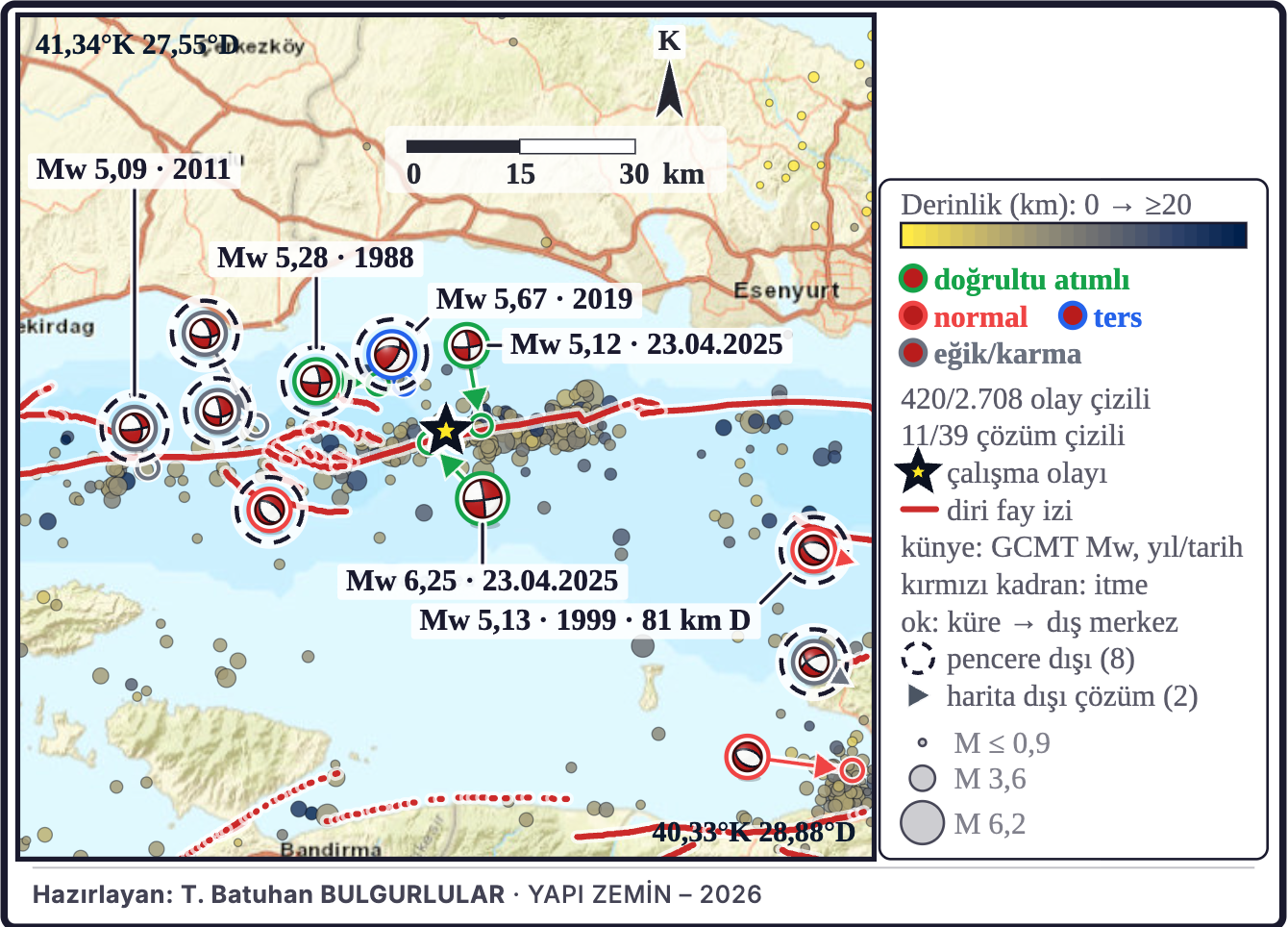1288x927 pixels.
Task: Click the tiny M ≤ 0,9 legend circle
Action: [x=922, y=742]
